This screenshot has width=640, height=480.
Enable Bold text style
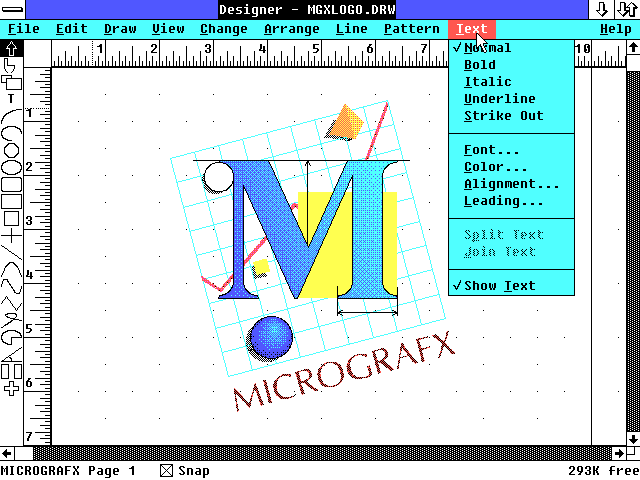[x=511, y=65]
